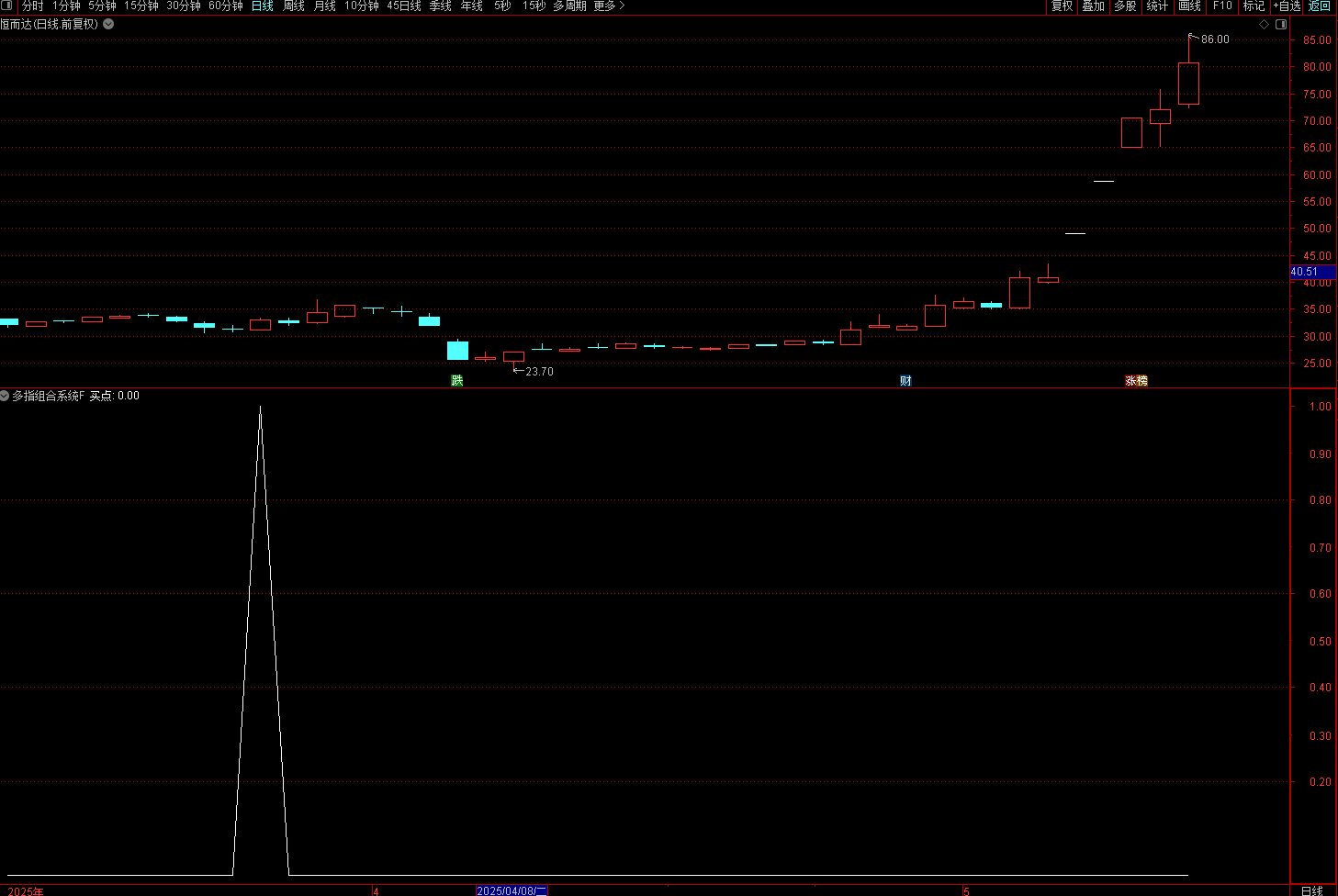The height and width of the screenshot is (896, 1338).
Task: Click the 涨榜 event marker
Action: pyautogui.click(x=1136, y=380)
